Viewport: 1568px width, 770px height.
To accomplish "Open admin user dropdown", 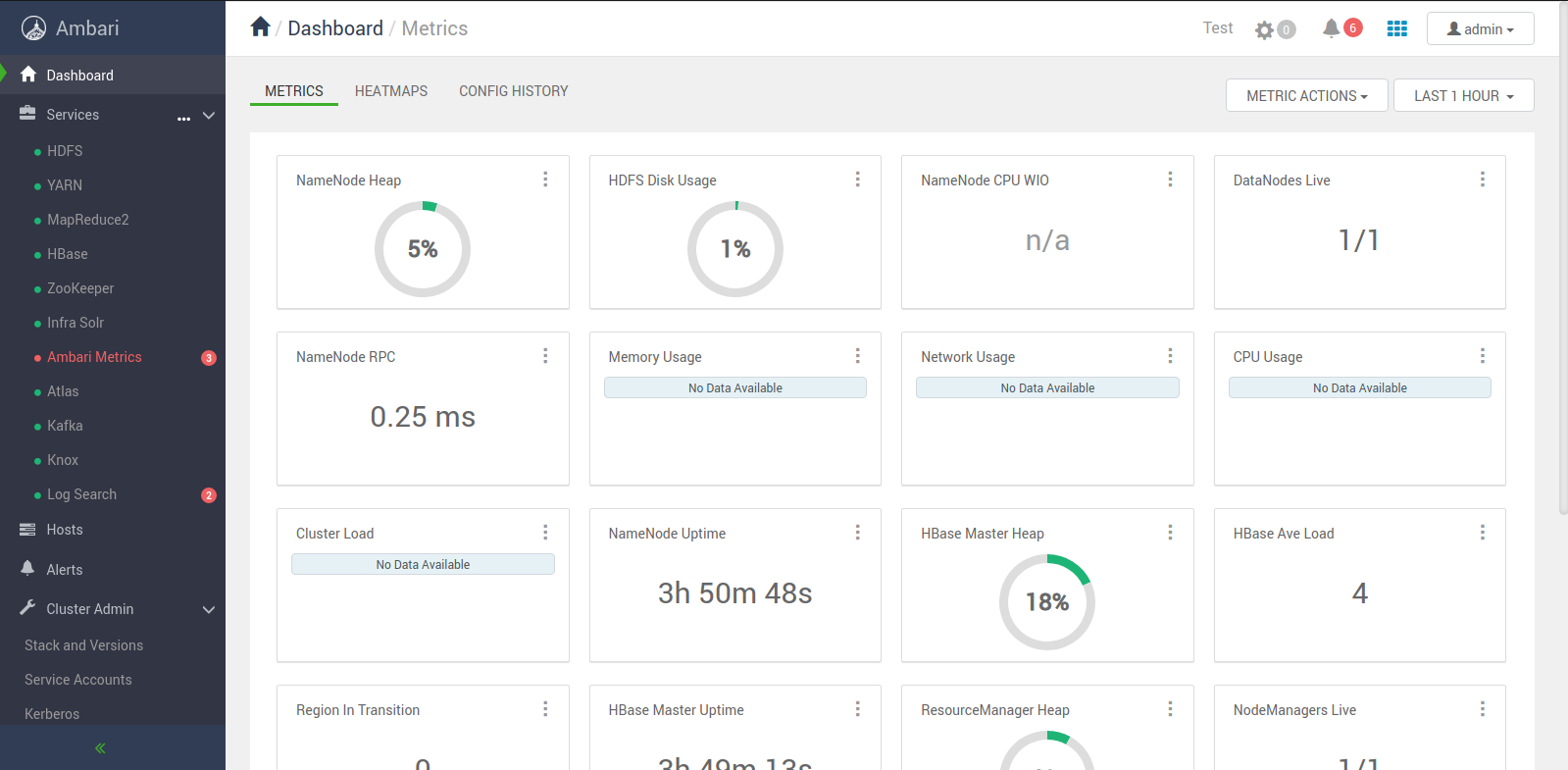I will click(1480, 28).
